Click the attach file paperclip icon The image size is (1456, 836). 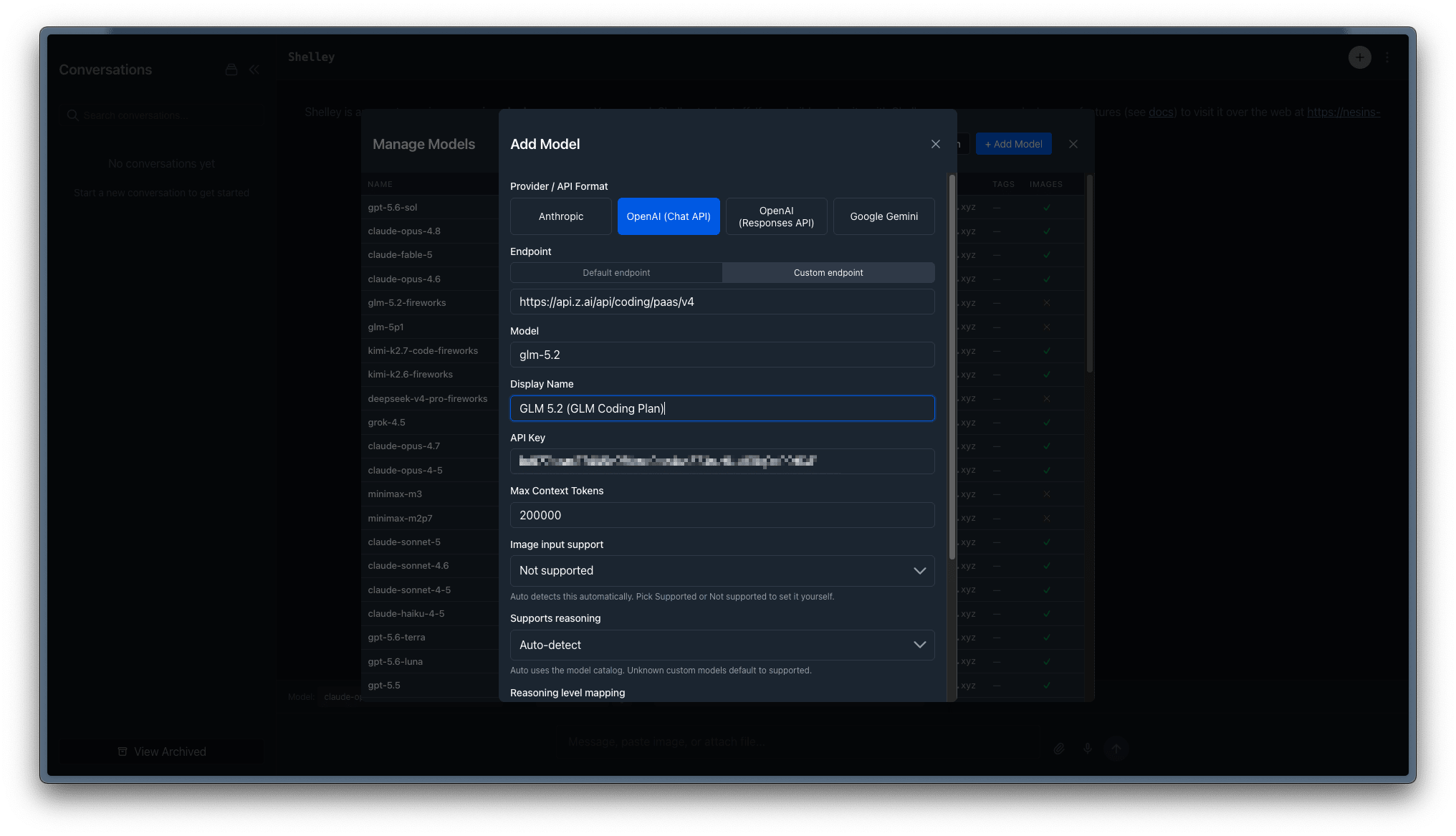pyautogui.click(x=1058, y=749)
